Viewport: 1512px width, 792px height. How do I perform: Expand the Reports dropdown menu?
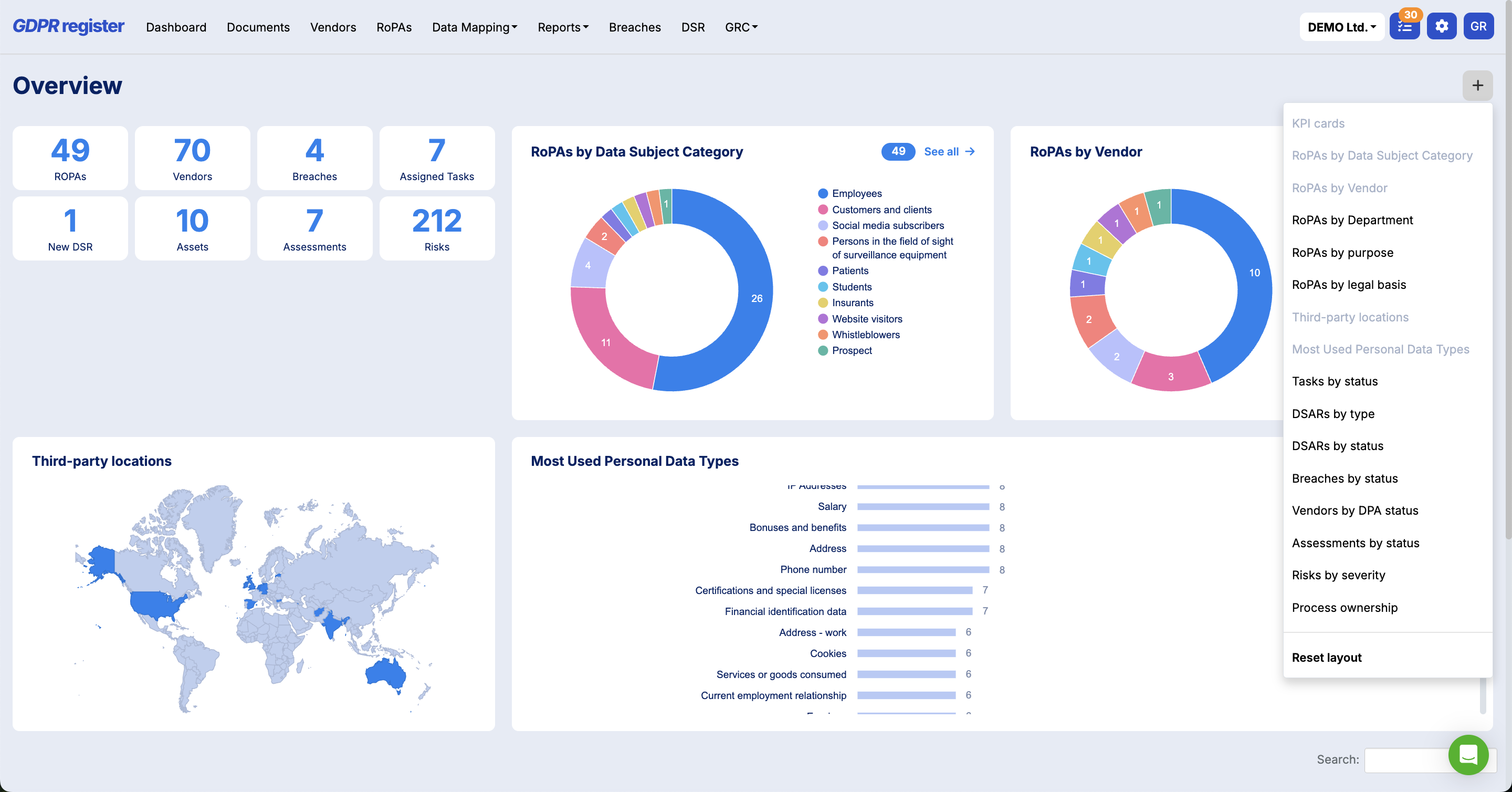(x=563, y=27)
